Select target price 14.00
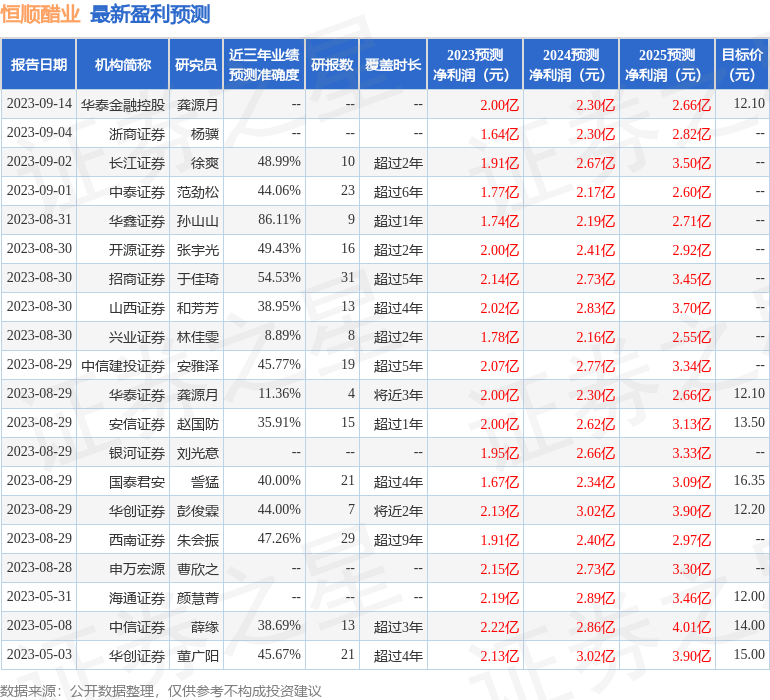 [749, 625]
